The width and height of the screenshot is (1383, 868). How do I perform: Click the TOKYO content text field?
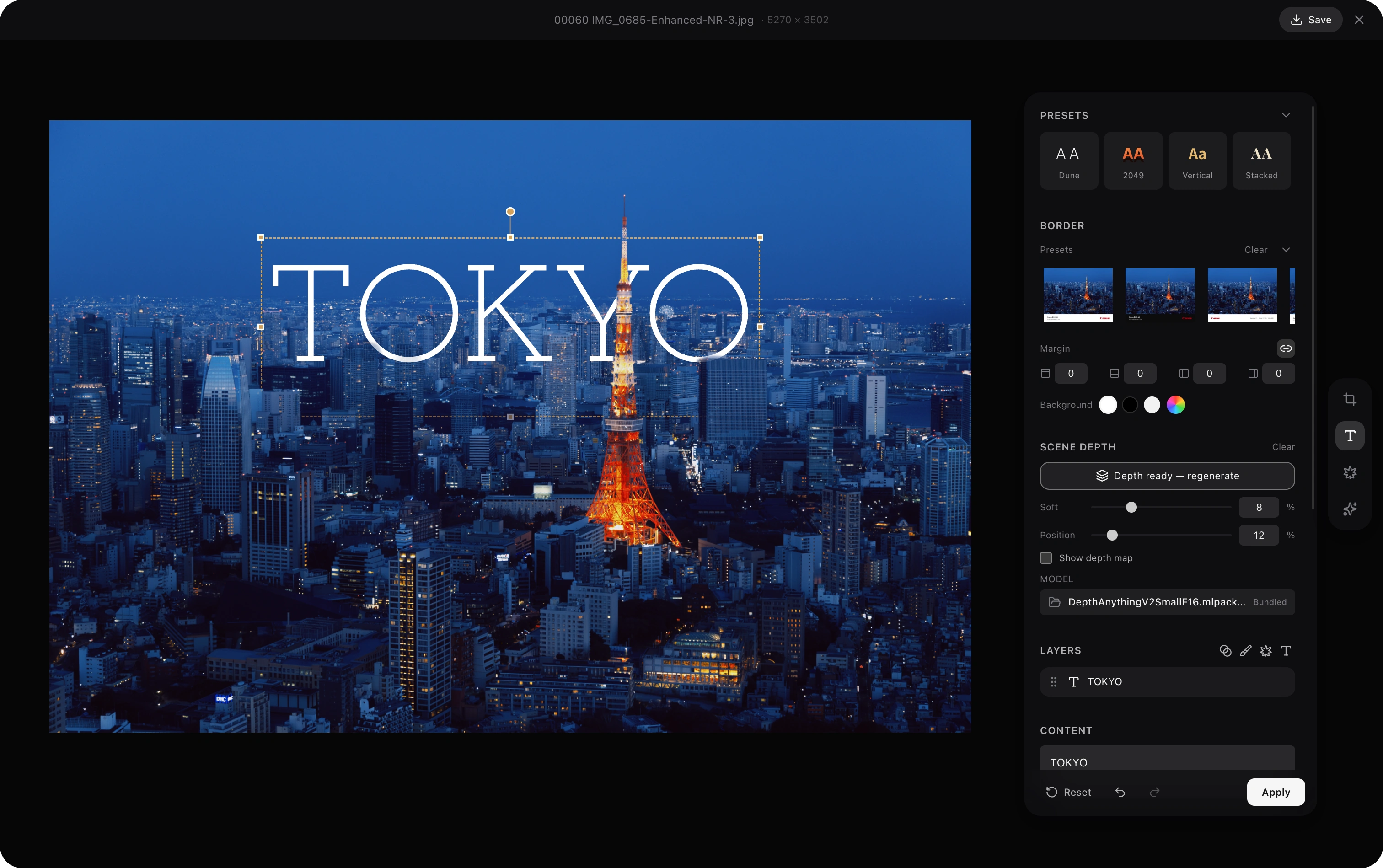pyautogui.click(x=1167, y=759)
